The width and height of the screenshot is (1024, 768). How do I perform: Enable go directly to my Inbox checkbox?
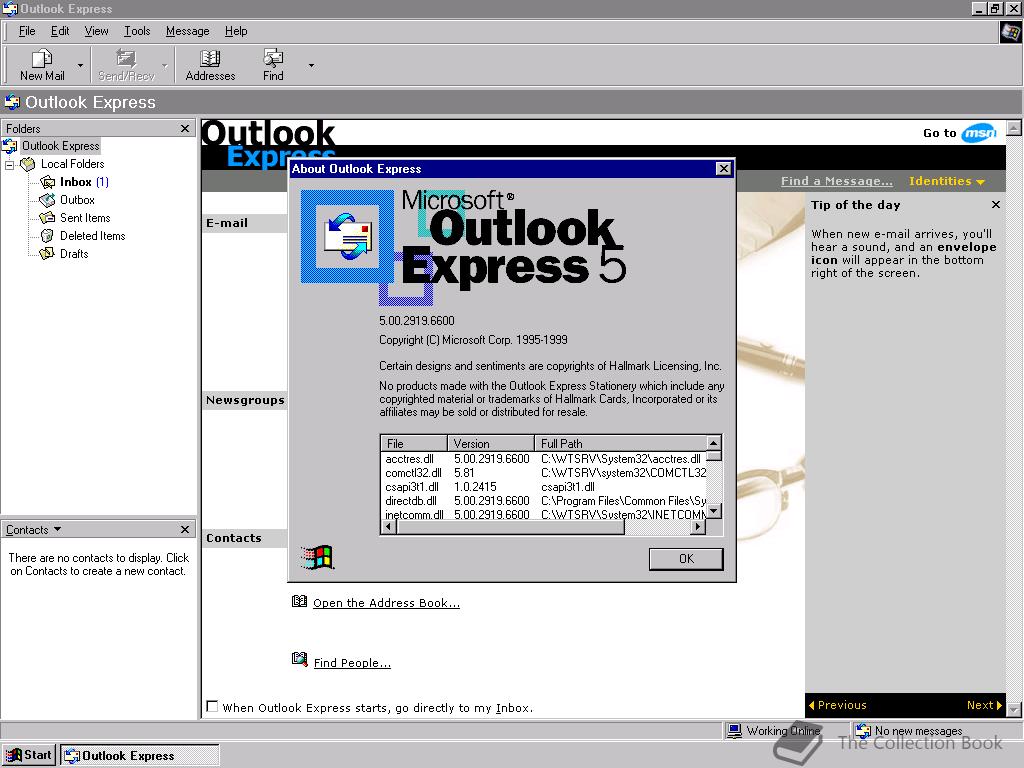point(212,706)
